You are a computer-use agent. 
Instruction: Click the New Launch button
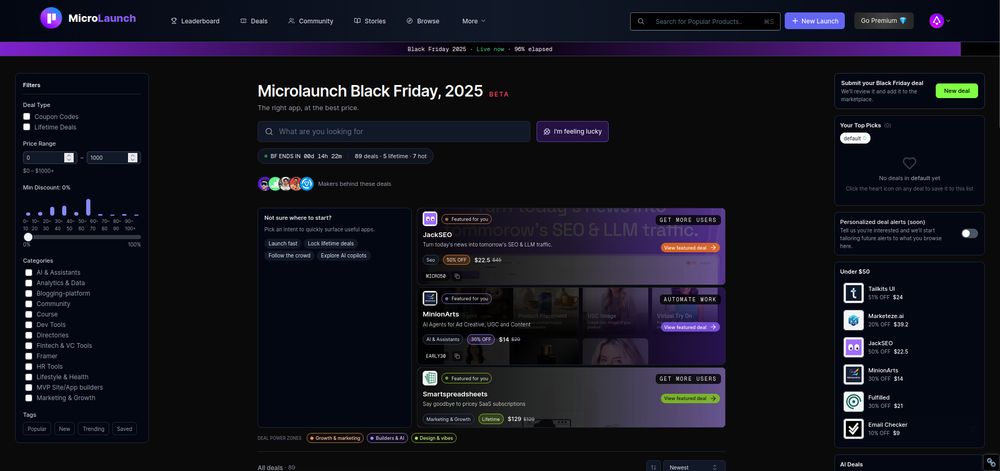click(814, 21)
